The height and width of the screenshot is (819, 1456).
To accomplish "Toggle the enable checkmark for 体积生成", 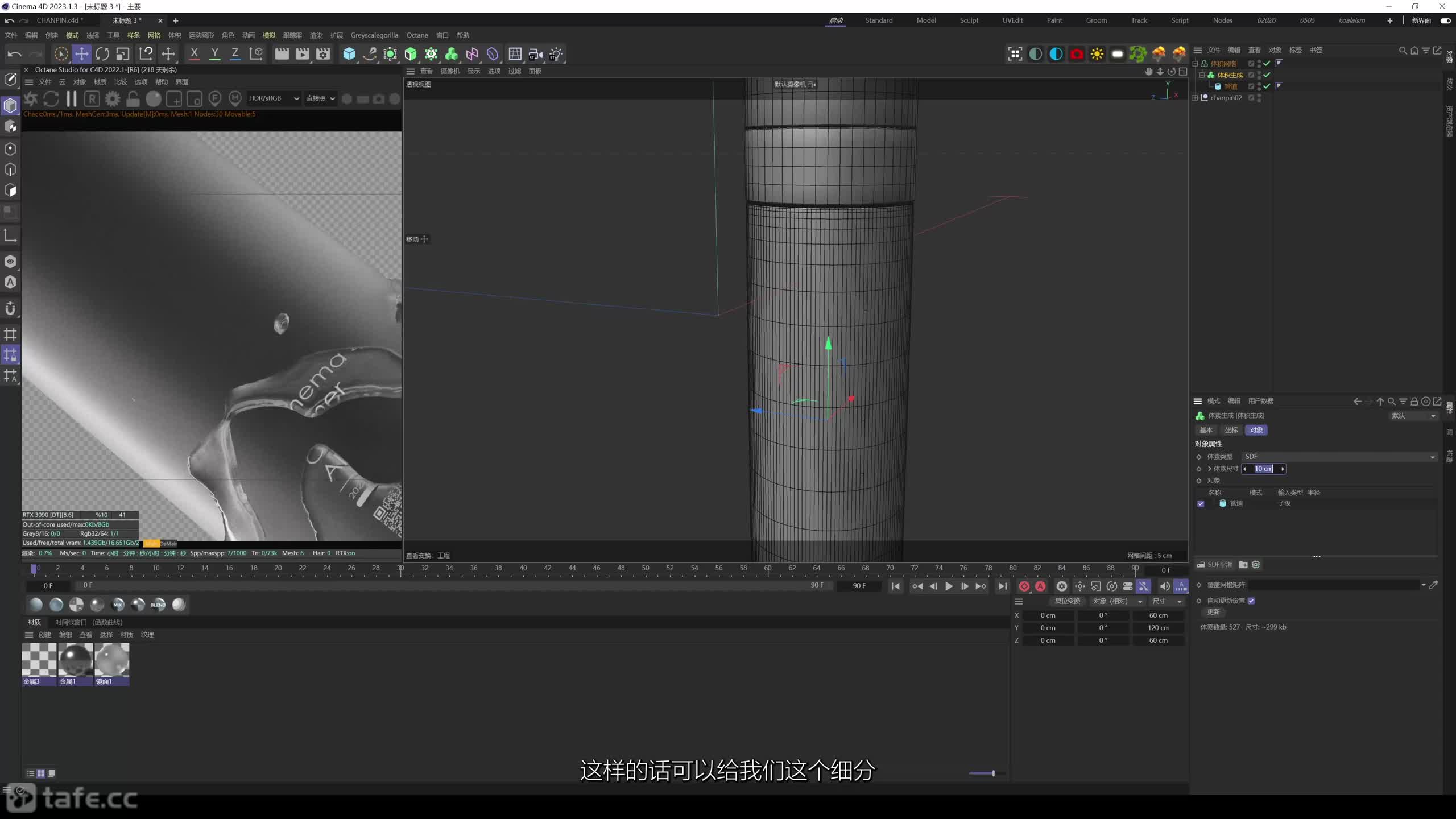I will (1267, 75).
